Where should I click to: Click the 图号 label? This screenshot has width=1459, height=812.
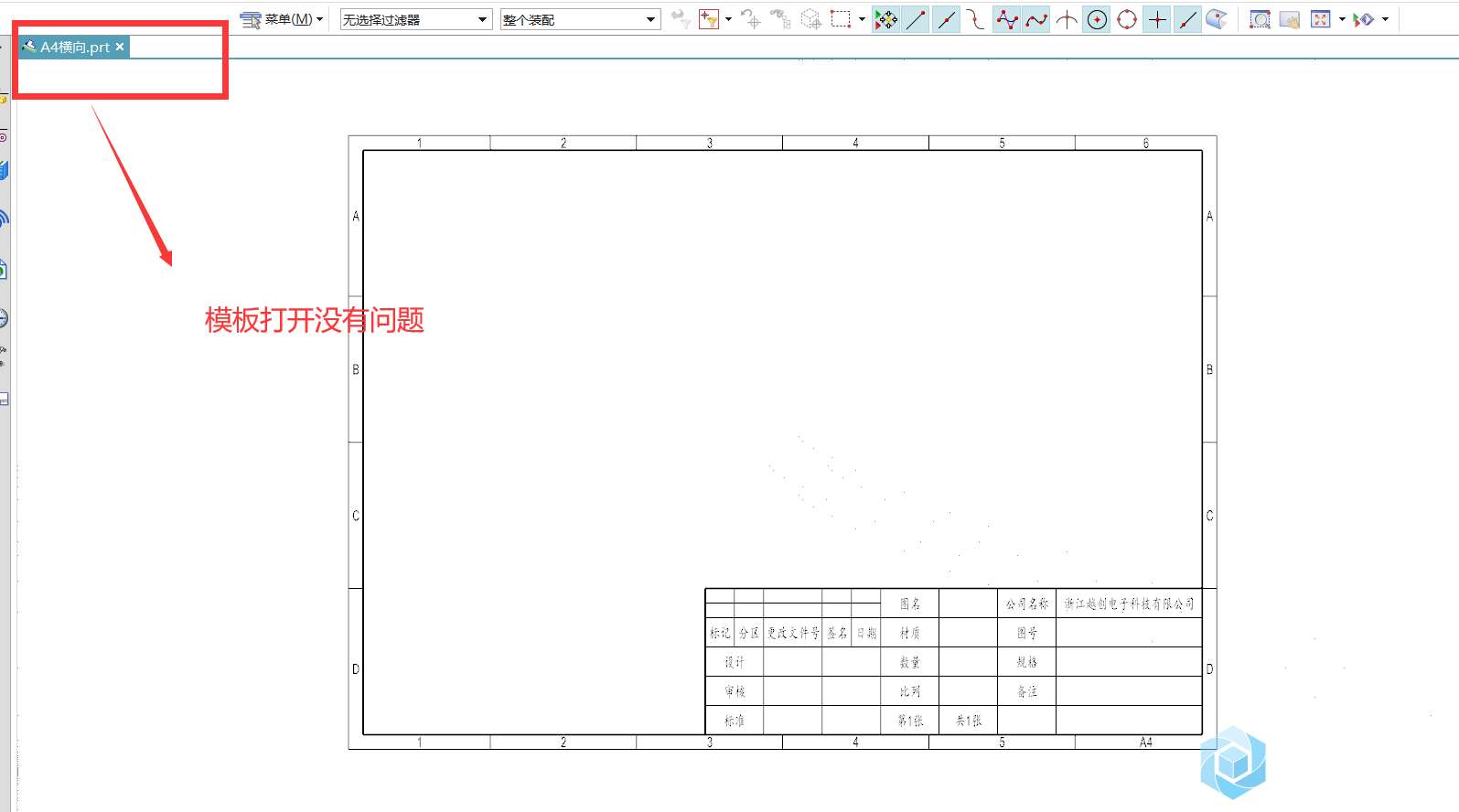1027,633
